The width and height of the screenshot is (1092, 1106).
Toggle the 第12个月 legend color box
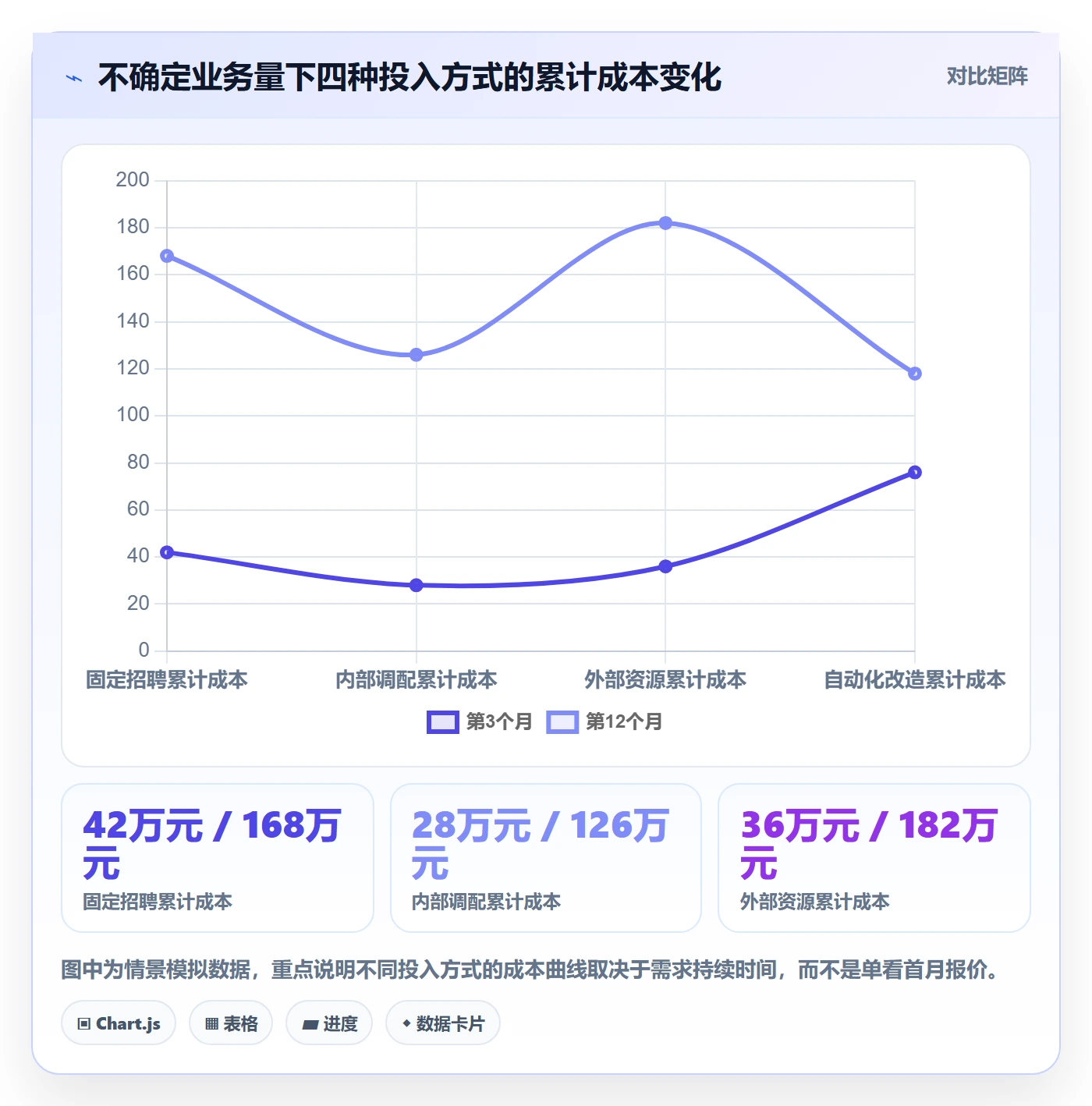[562, 722]
